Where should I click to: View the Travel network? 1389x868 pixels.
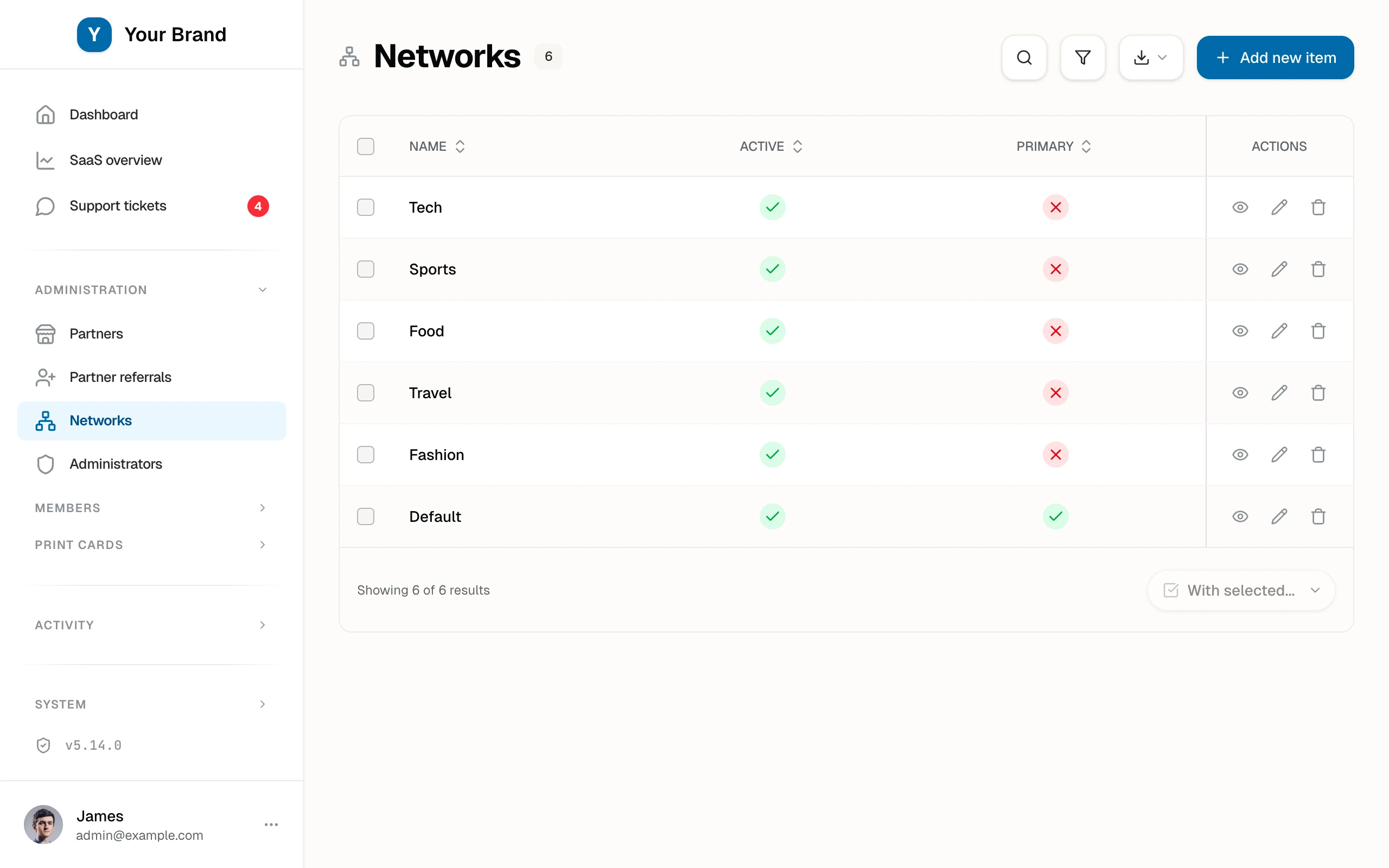click(1240, 393)
